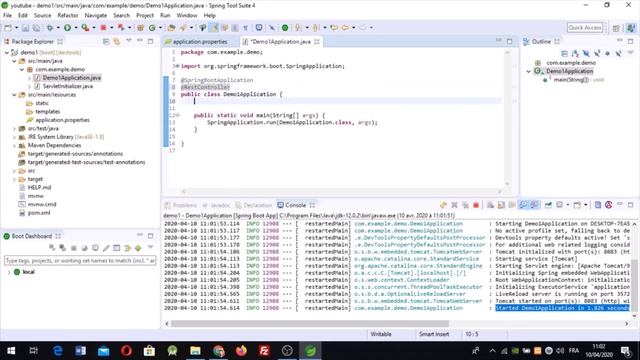Click the Open Console icon in Boot Dashboard
The width and height of the screenshot is (640, 360).
(x=95, y=248)
